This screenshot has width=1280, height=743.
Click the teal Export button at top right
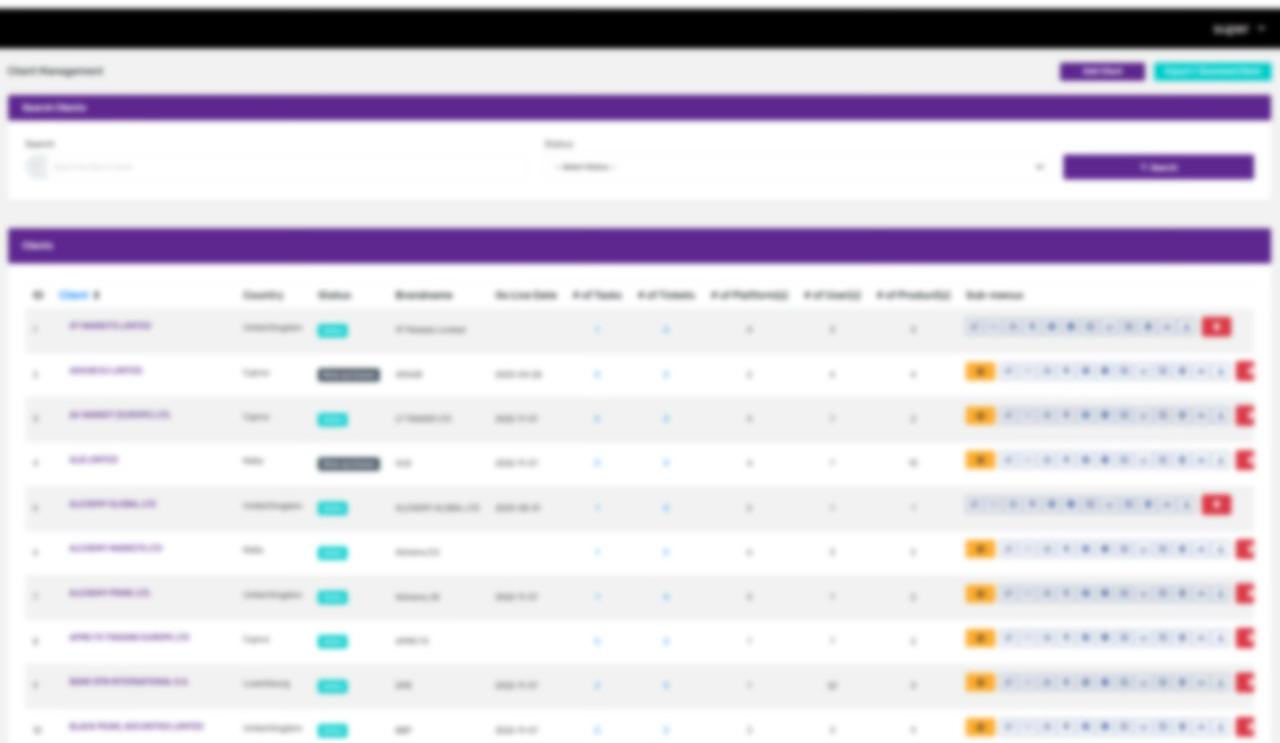[1212, 72]
